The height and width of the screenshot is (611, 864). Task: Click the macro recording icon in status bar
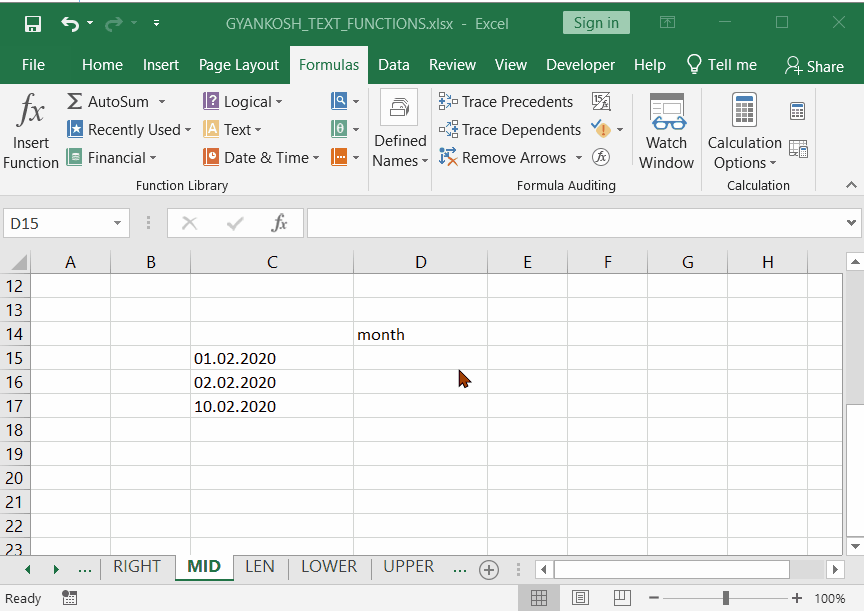click(69, 598)
